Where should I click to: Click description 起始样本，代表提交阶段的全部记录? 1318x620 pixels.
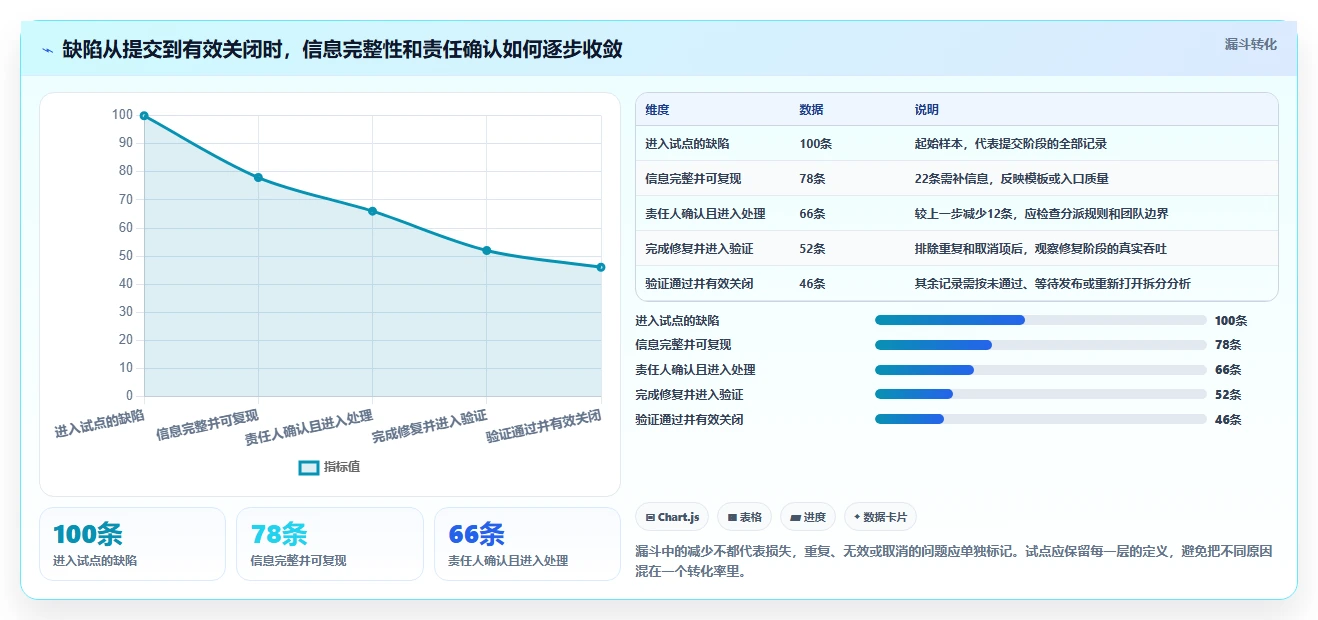pos(1010,144)
